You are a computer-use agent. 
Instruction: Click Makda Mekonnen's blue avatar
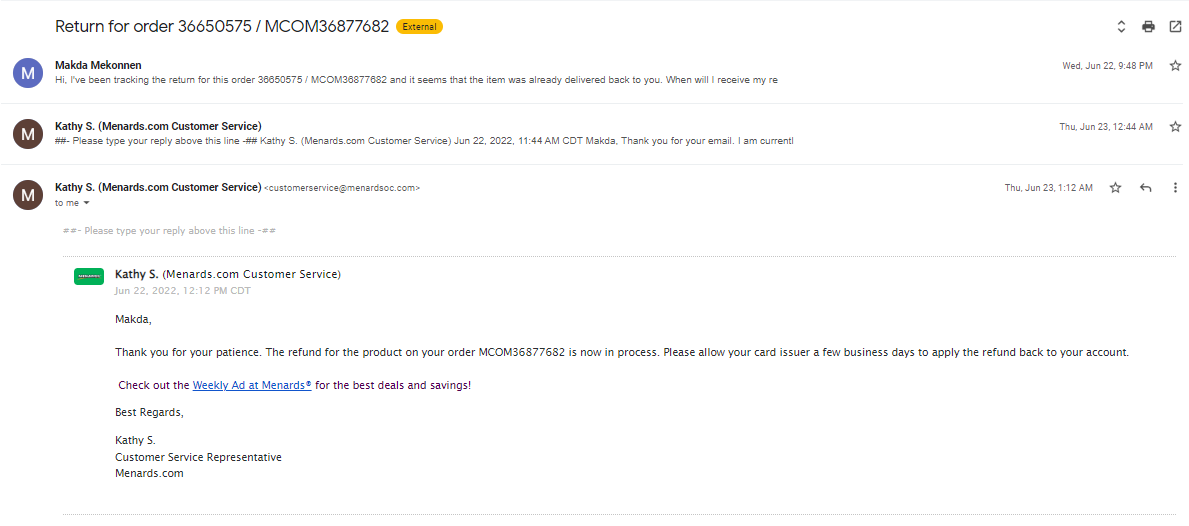click(x=28, y=73)
